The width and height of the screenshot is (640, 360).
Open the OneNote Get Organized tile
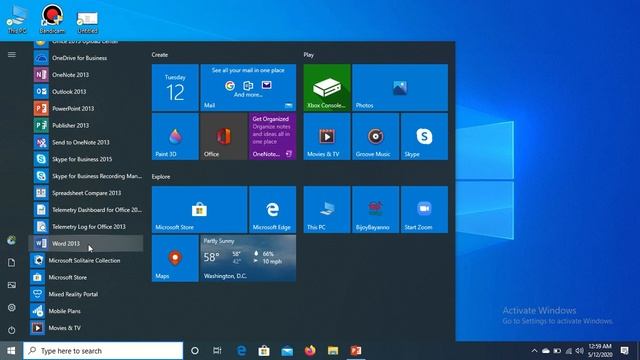coord(273,136)
